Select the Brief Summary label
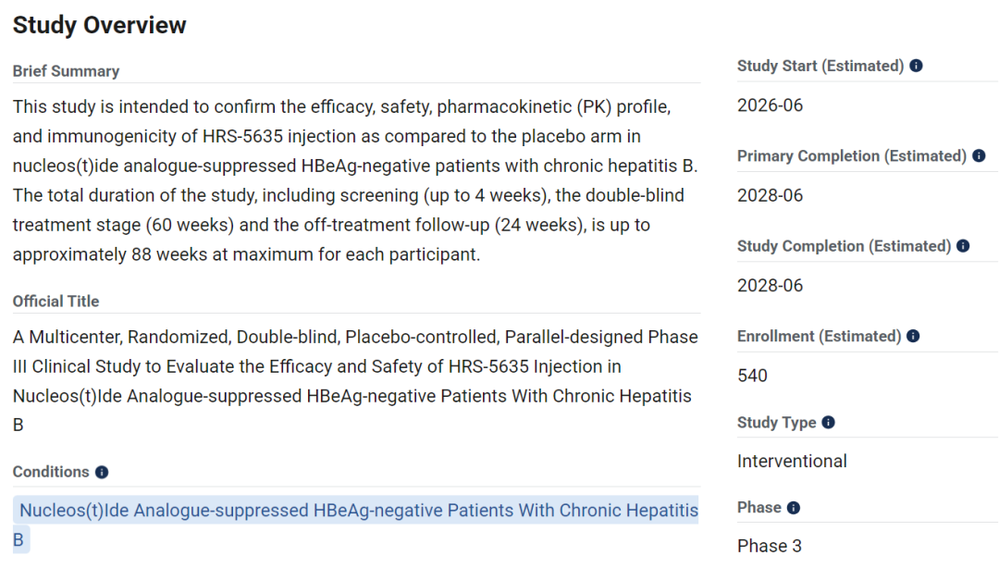999x568 pixels. [x=66, y=71]
